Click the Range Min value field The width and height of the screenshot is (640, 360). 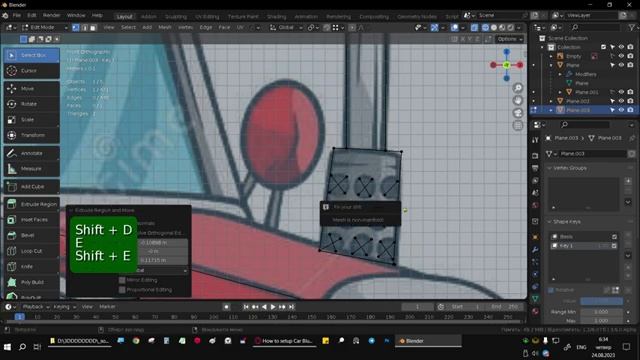coord(602,311)
